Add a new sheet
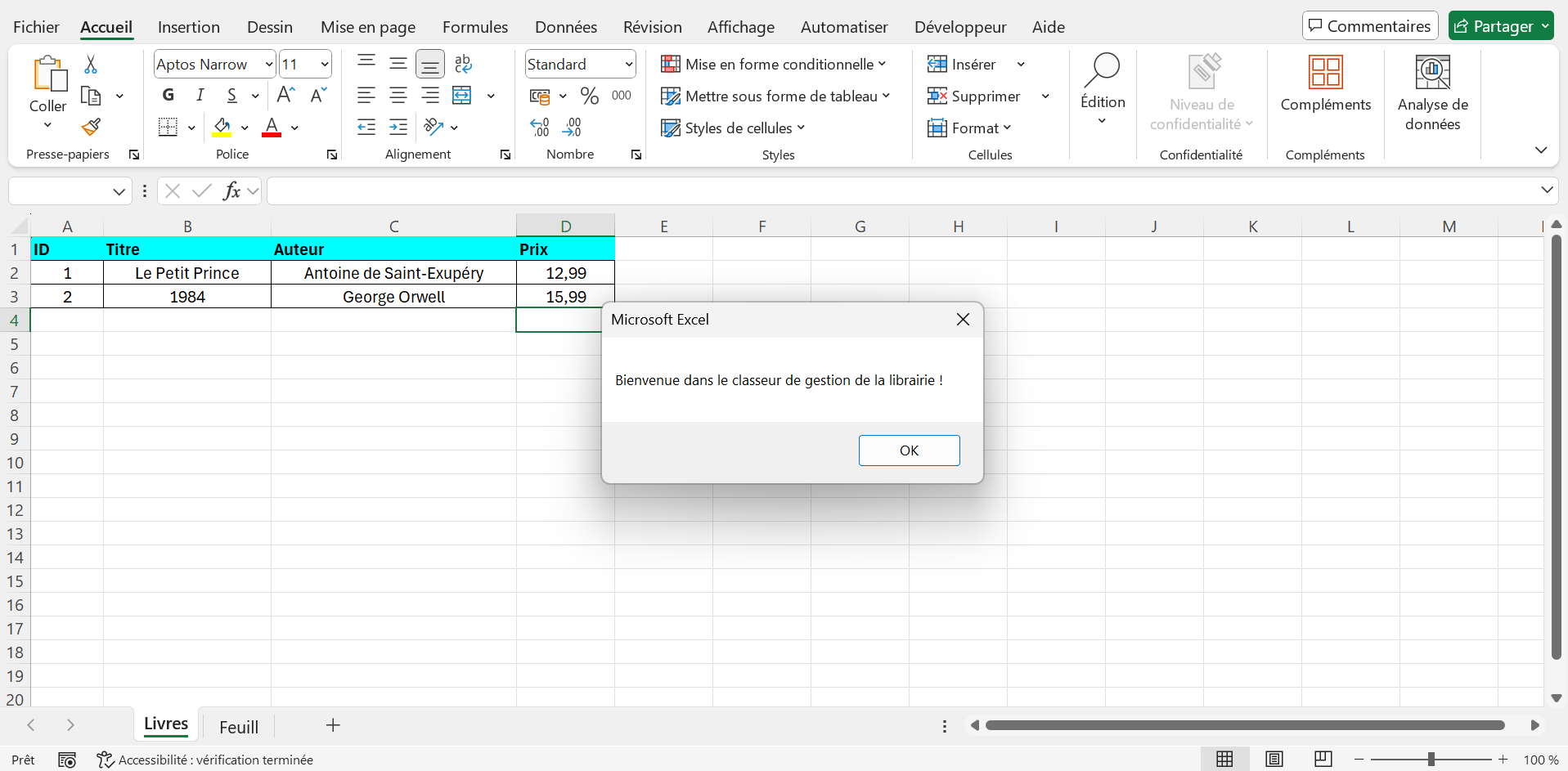The height and width of the screenshot is (771, 1568). click(x=333, y=725)
